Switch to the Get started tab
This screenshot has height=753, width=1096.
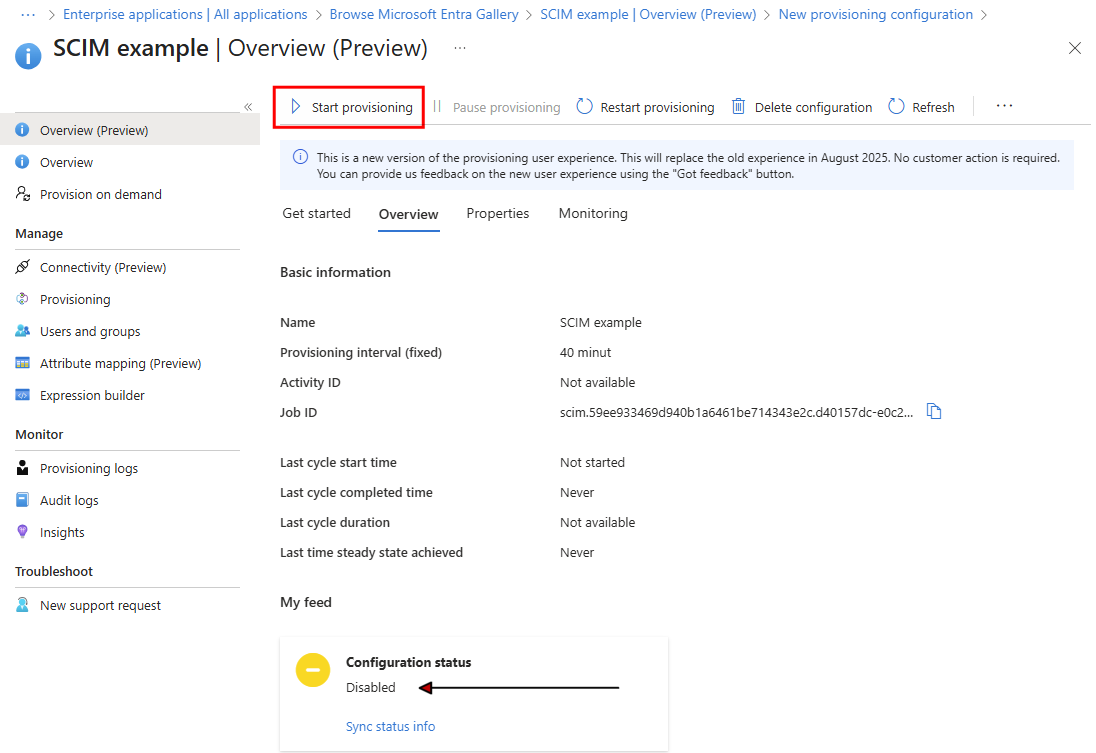pyautogui.click(x=317, y=213)
